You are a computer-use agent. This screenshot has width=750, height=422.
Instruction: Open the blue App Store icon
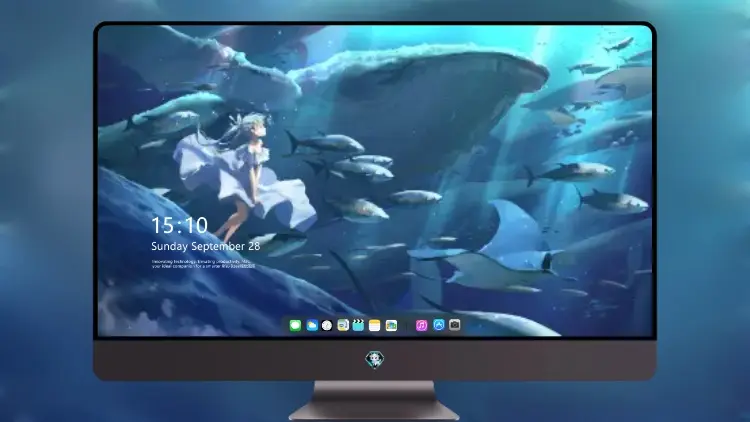[439, 325]
